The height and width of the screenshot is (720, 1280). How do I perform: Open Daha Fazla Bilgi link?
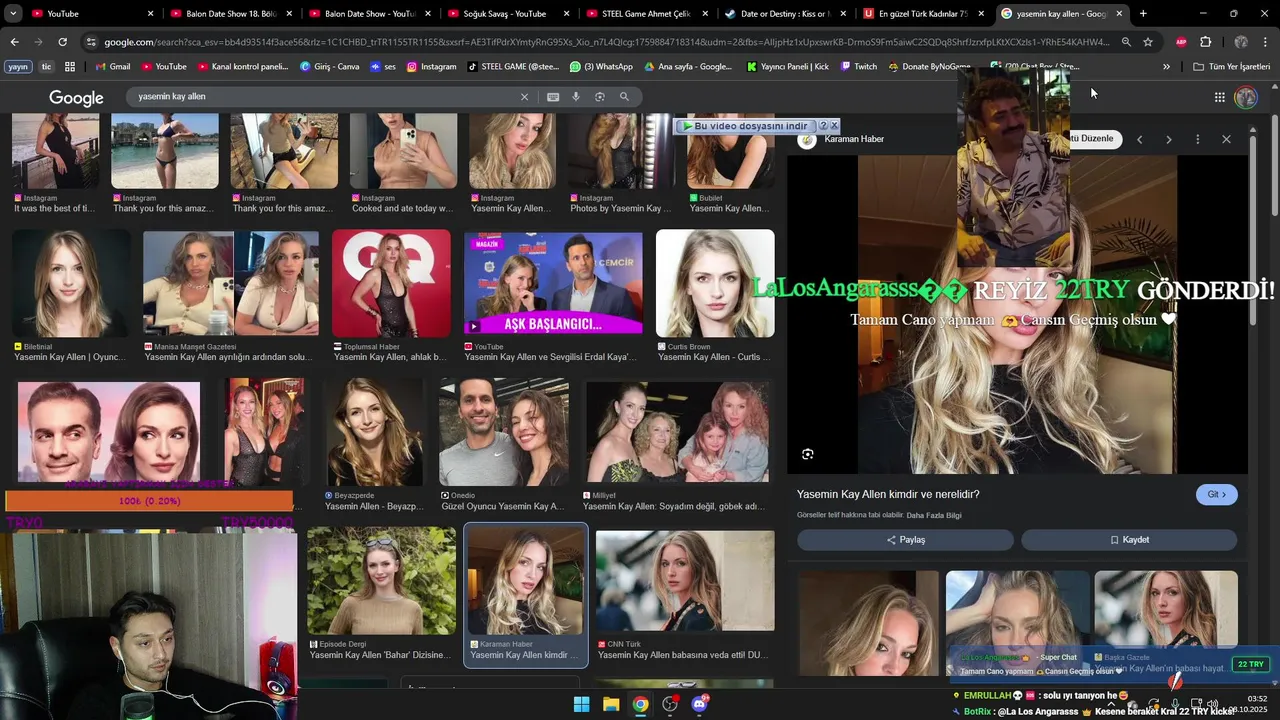click(933, 515)
